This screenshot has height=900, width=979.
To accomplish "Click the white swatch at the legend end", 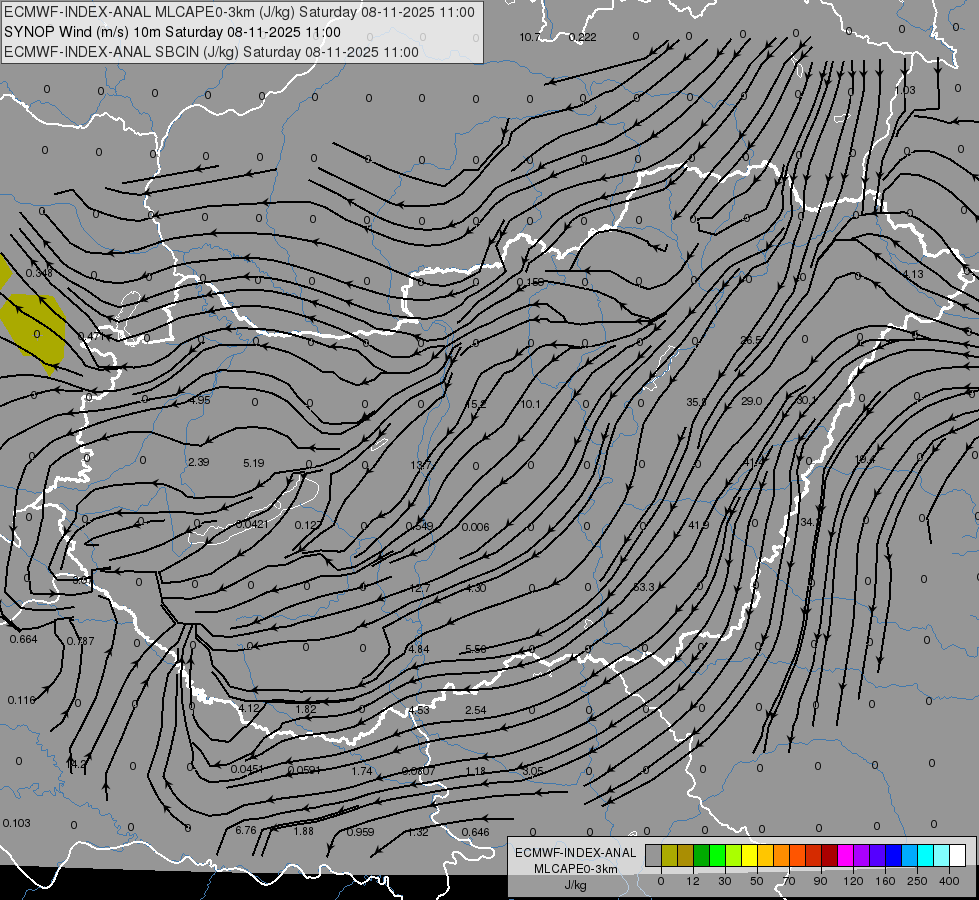I will (x=958, y=855).
